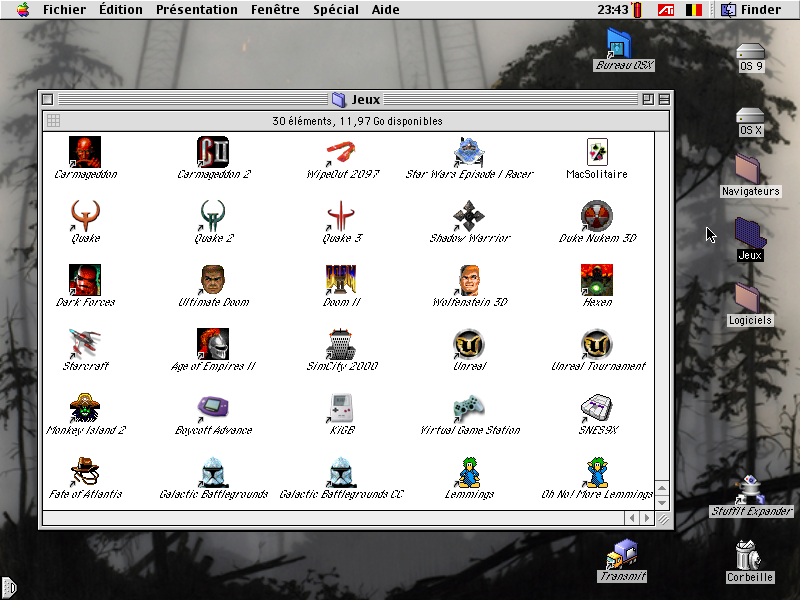
Task: Click the Doom II icon
Action: pos(341,280)
